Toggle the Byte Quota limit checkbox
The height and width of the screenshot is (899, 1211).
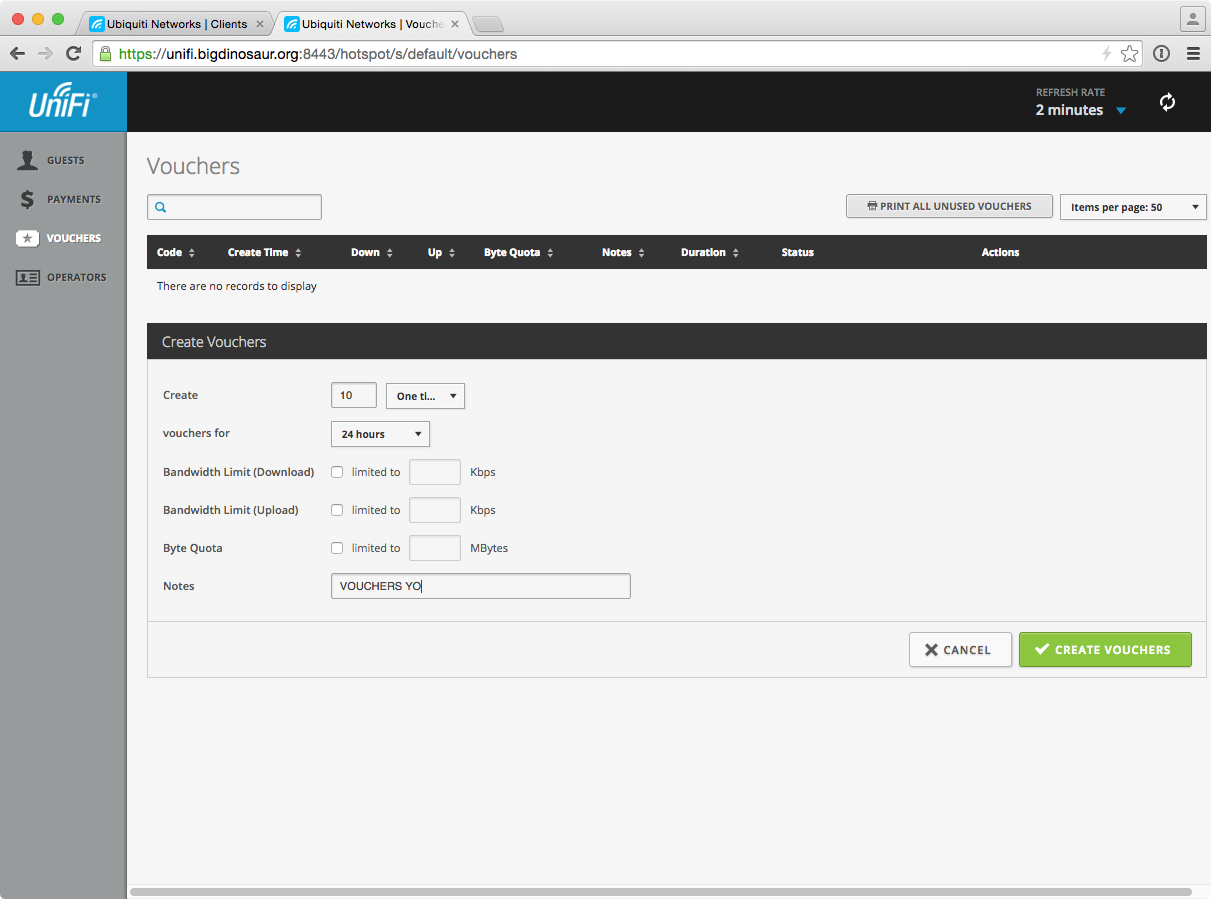coord(337,548)
